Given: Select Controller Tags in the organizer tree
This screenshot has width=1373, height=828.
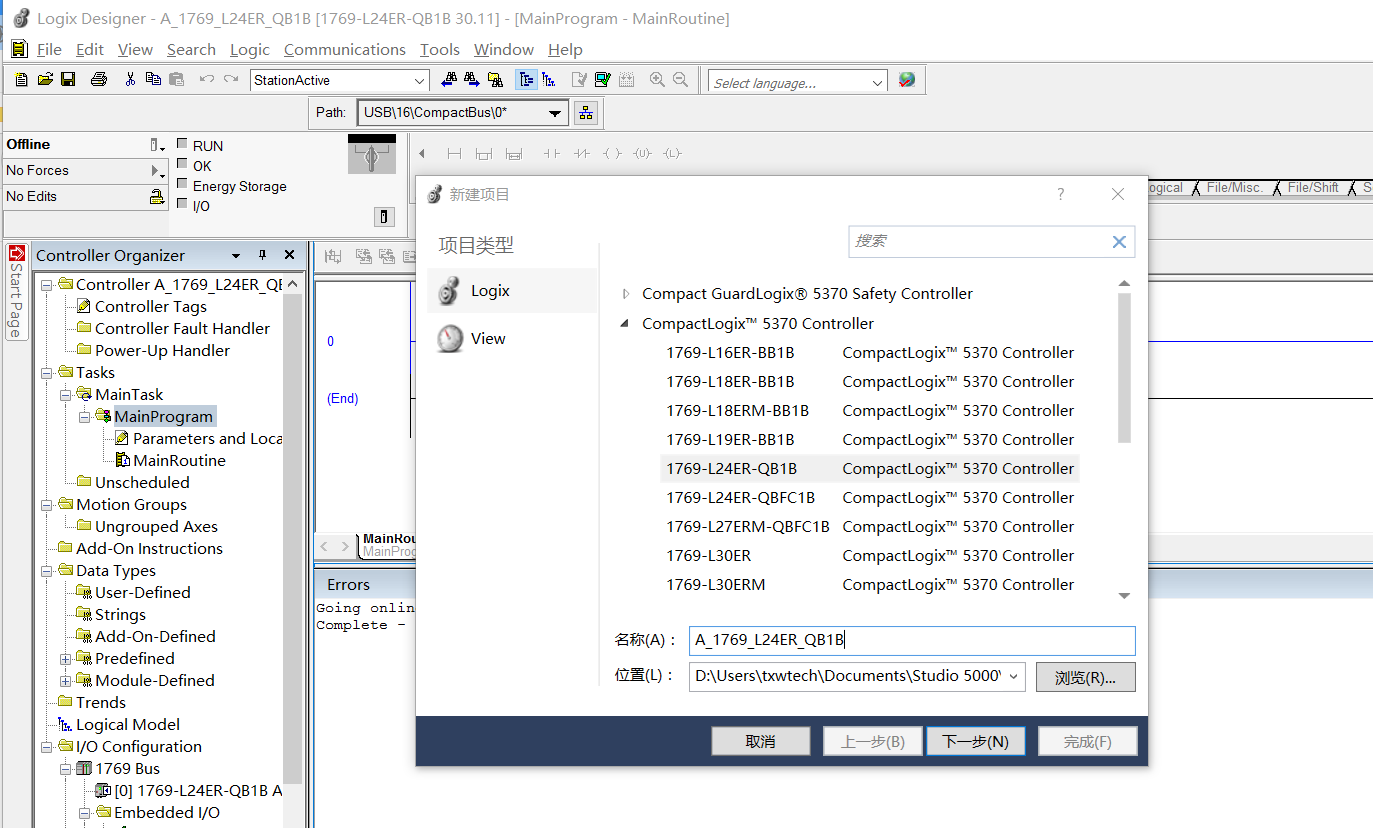Looking at the screenshot, I should (150, 307).
